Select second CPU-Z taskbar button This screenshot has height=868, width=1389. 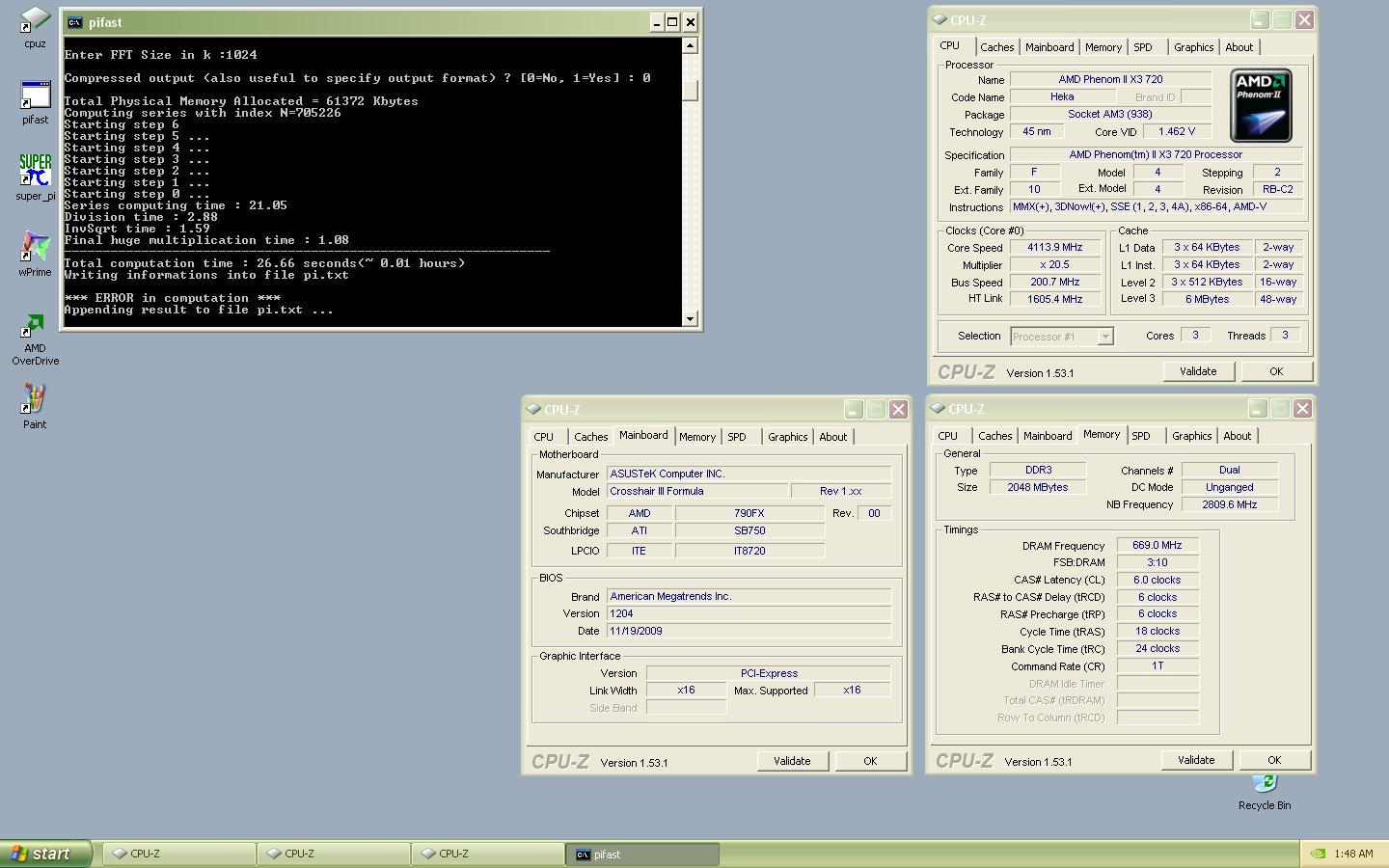(334, 854)
